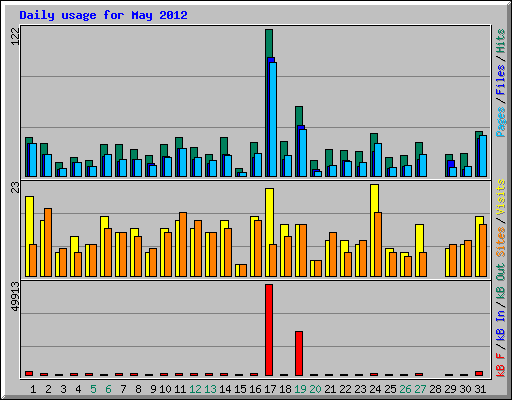The image size is (512, 400).
Task: Select the red kB bar for day 17
Action: click(269, 330)
